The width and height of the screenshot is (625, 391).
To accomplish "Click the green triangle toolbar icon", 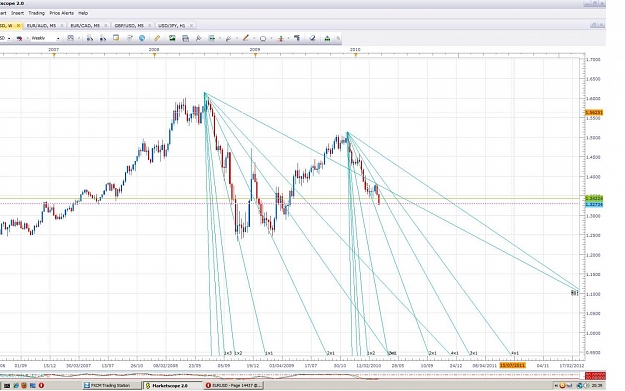I will (327, 38).
